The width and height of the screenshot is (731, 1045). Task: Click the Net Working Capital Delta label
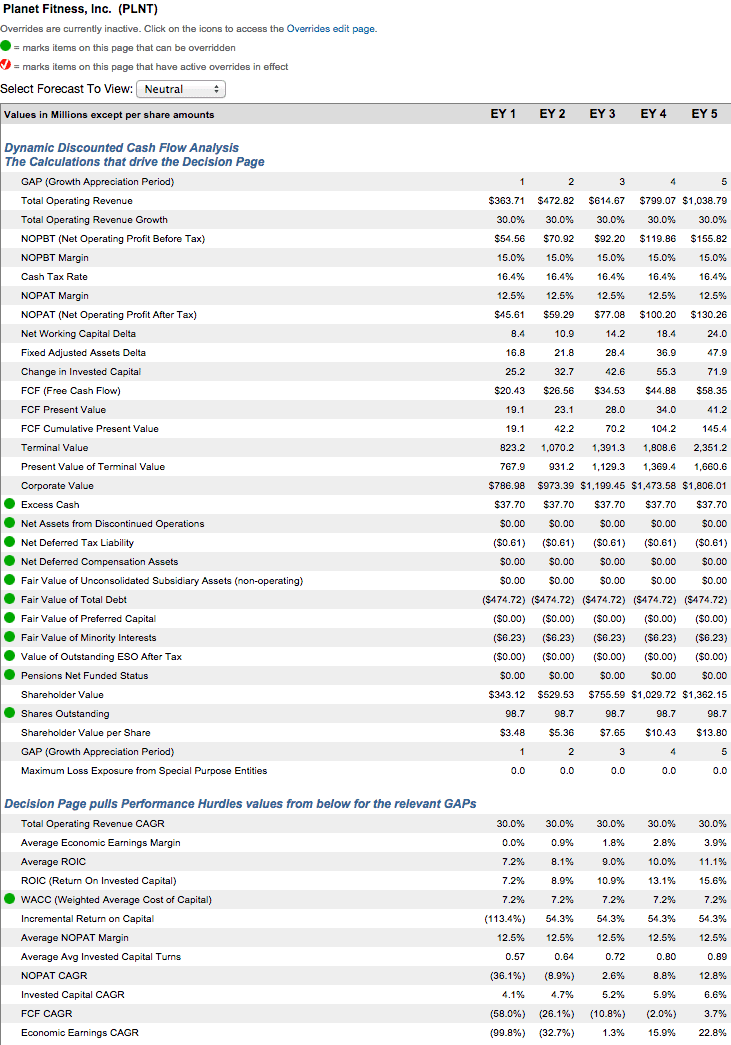coord(78,333)
